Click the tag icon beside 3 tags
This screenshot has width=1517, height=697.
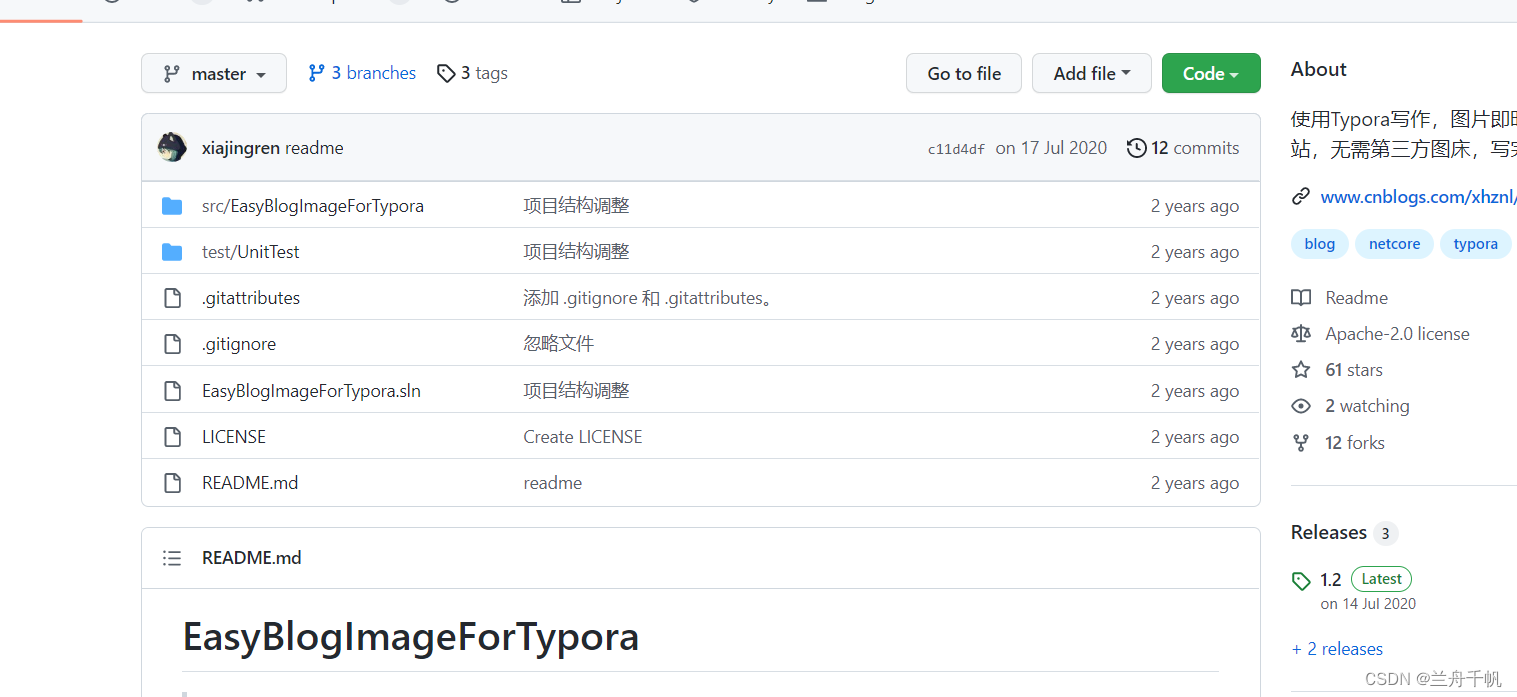click(446, 73)
